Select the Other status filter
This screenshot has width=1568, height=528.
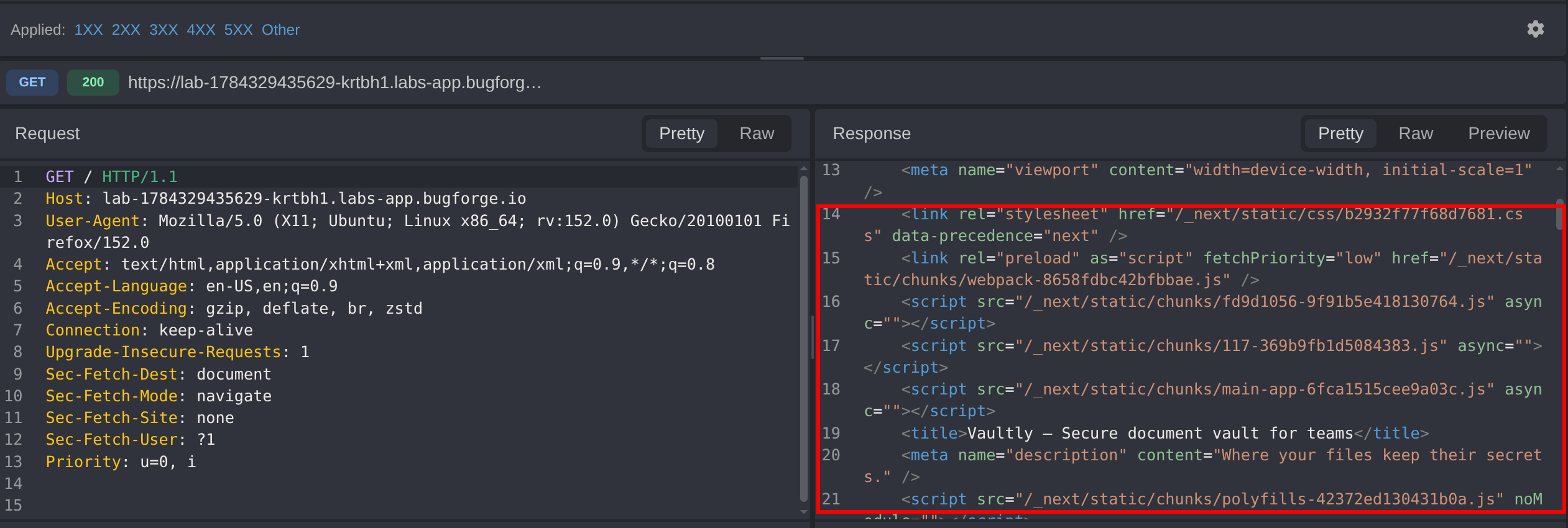pos(280,30)
